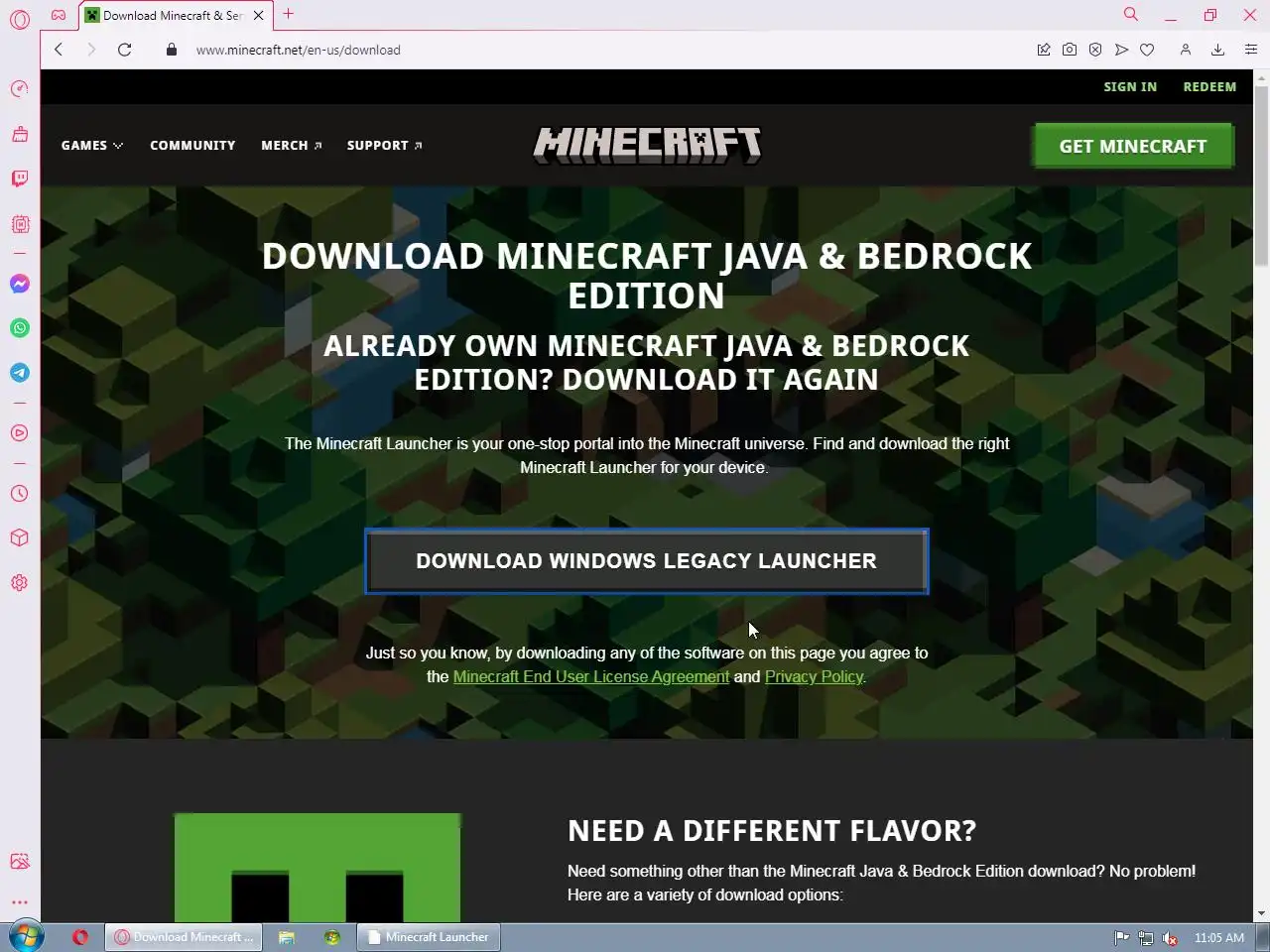The image size is (1270, 952).
Task: Open the picture icon near sidebar bottom
Action: pos(20,861)
